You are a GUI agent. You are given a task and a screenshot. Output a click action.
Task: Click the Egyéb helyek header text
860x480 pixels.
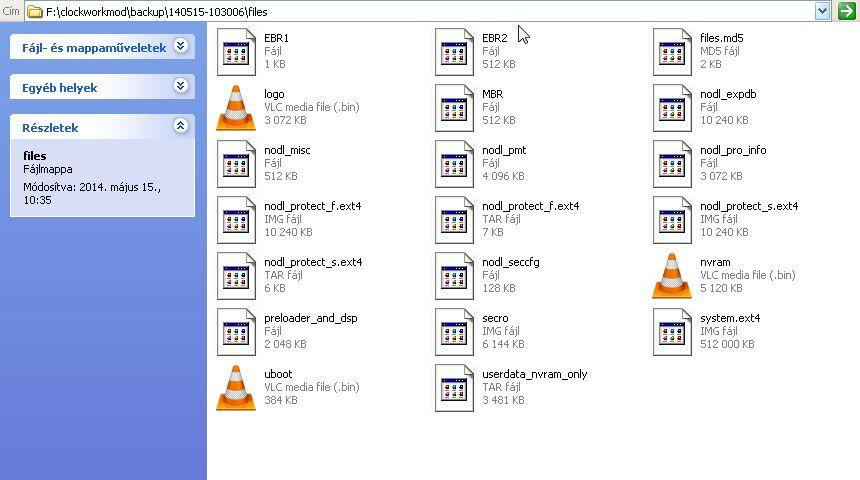(x=59, y=88)
